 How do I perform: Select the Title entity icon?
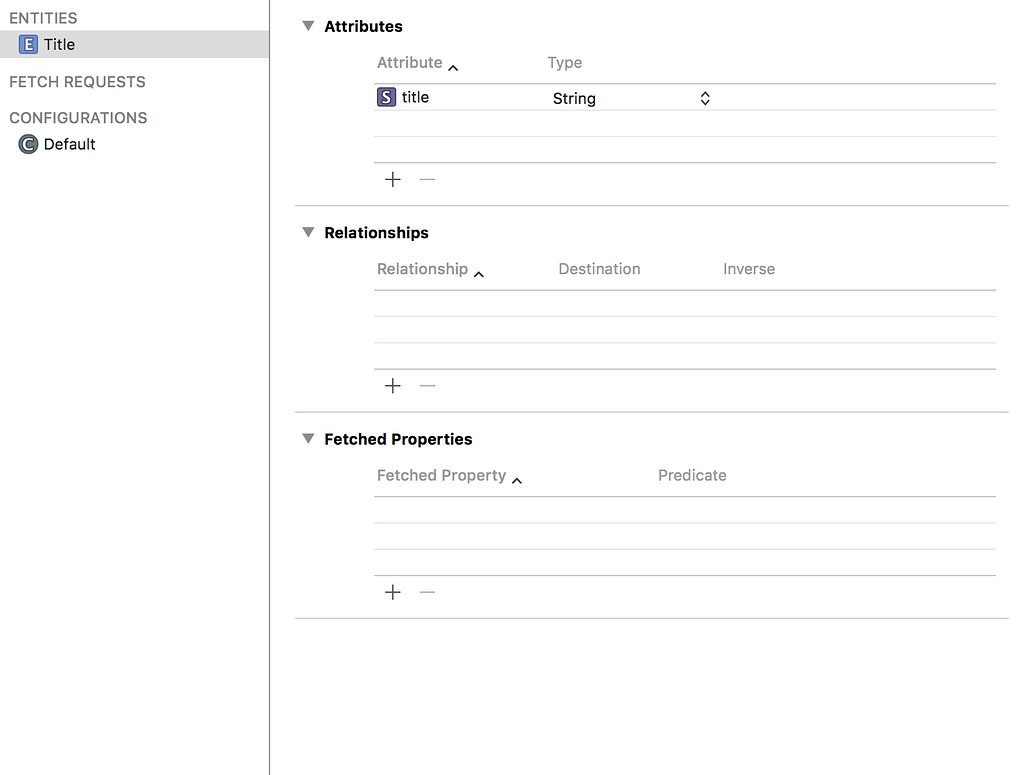pos(28,44)
